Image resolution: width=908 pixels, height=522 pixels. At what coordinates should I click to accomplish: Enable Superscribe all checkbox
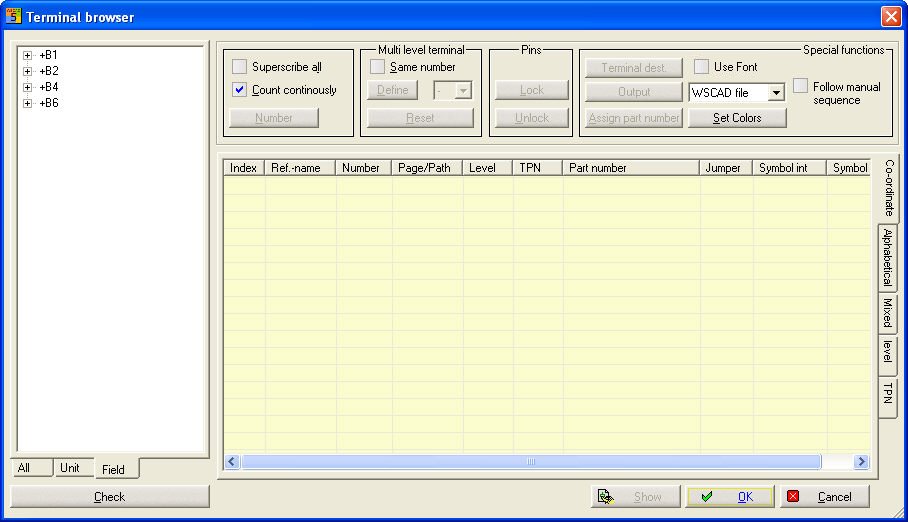(239, 67)
